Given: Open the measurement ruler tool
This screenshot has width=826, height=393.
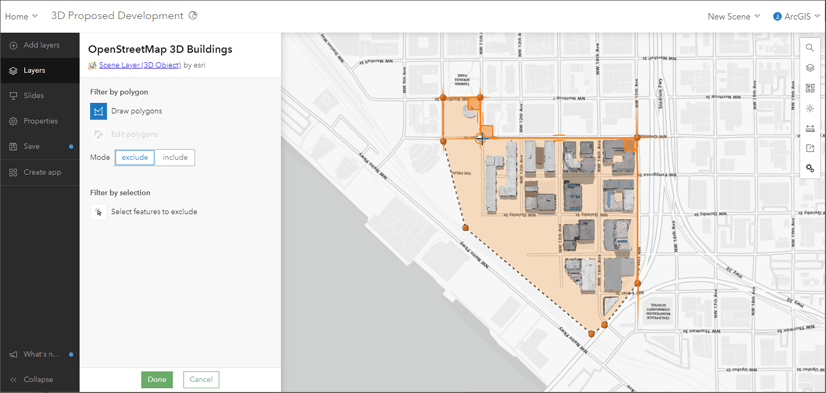Looking at the screenshot, I should click(x=810, y=128).
